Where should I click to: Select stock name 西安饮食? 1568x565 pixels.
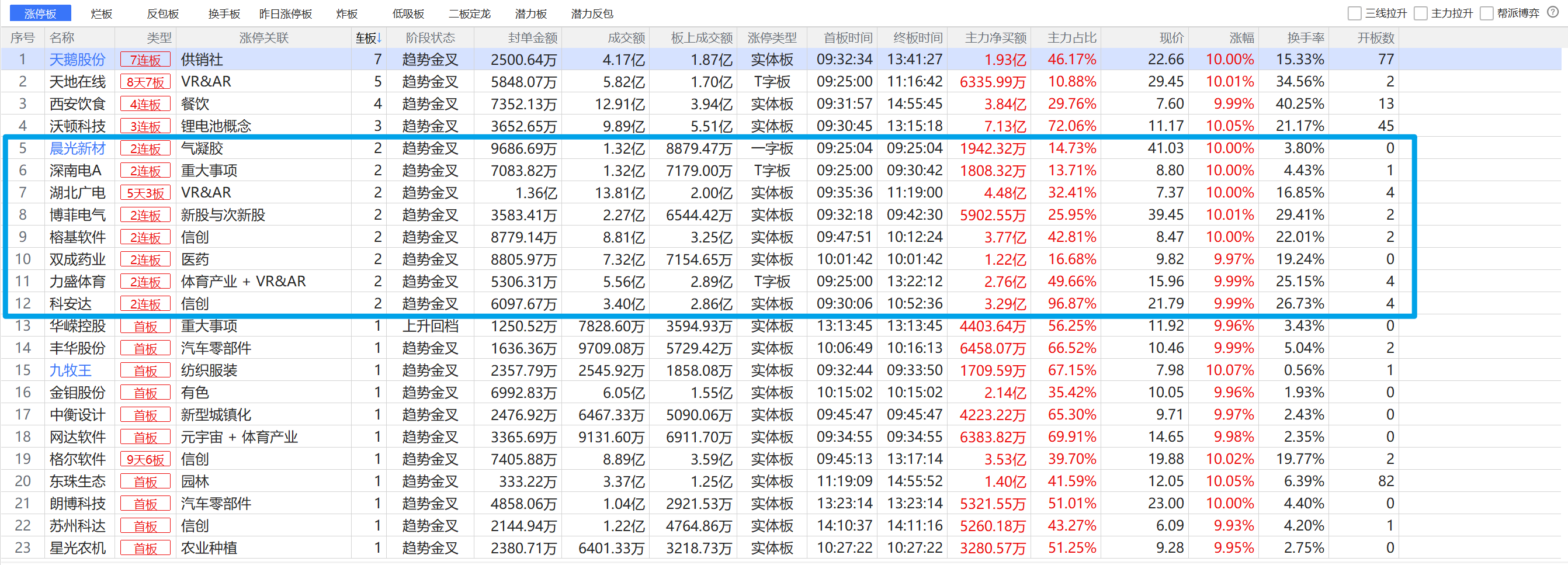click(77, 104)
